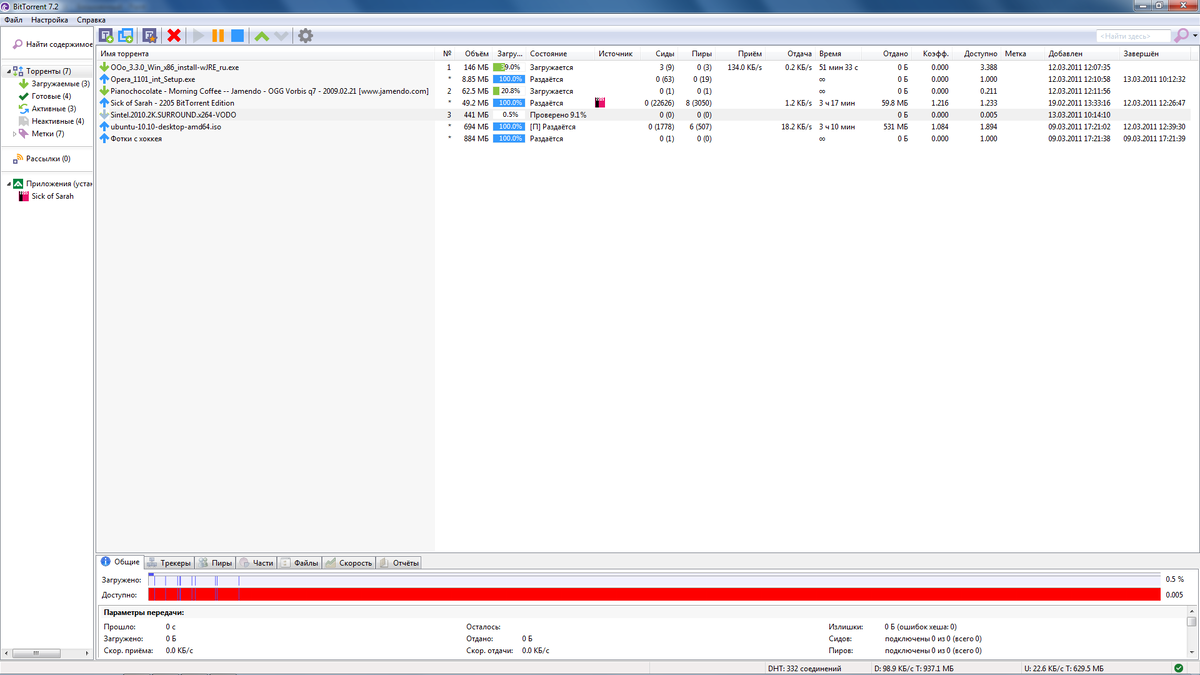Expand the Метки (7) tree node
This screenshot has height=675, width=1200.
[14, 133]
